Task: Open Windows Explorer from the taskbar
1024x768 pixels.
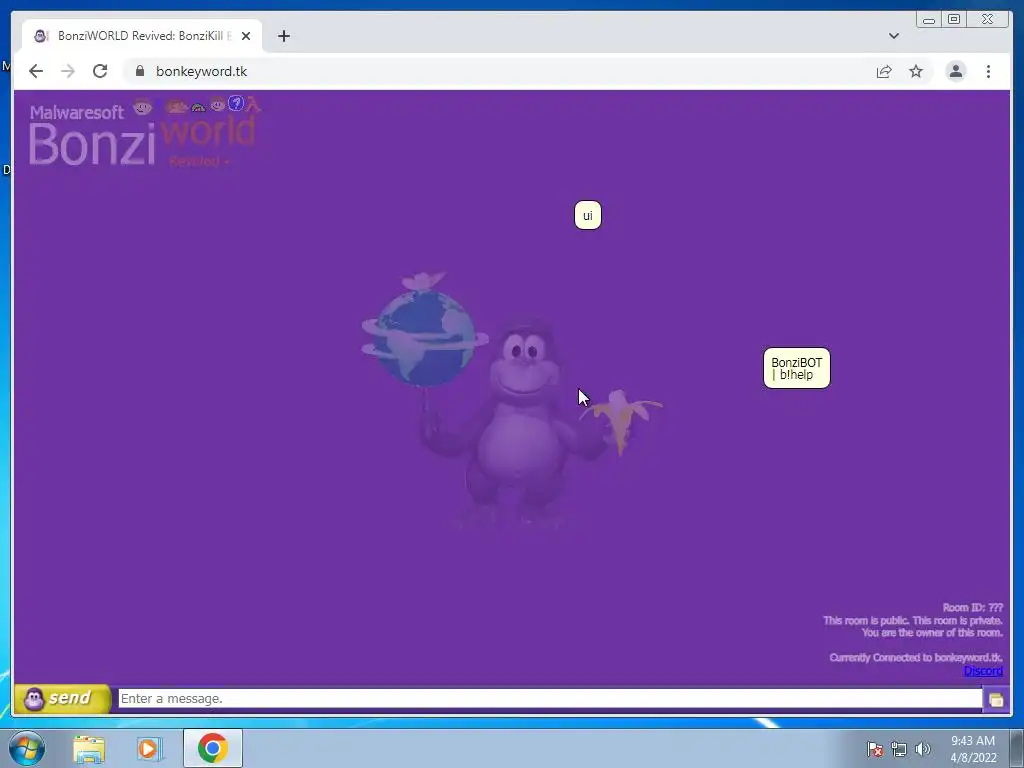Action: (89, 748)
